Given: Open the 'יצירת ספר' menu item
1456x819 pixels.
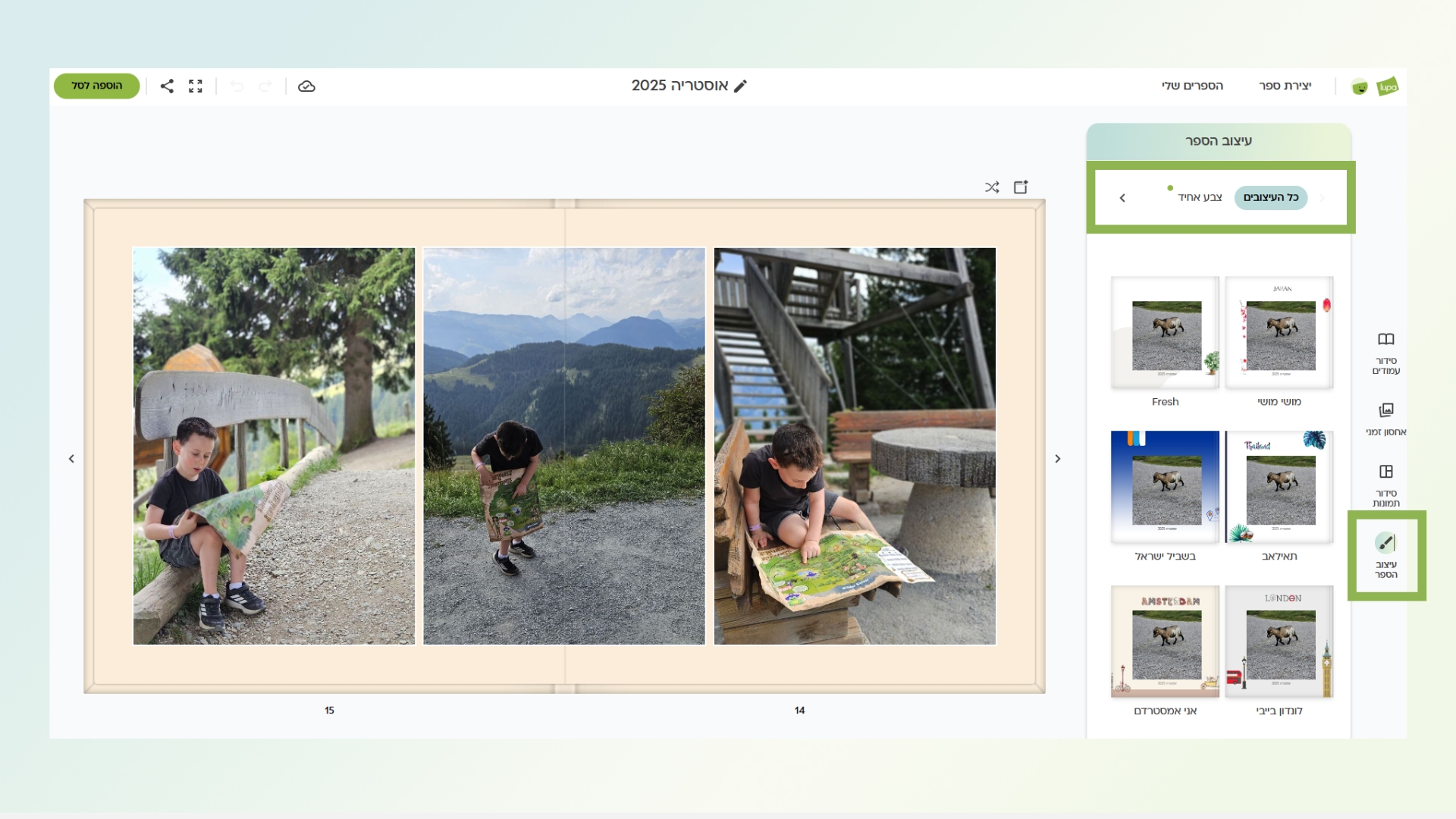Looking at the screenshot, I should pos(1285,86).
